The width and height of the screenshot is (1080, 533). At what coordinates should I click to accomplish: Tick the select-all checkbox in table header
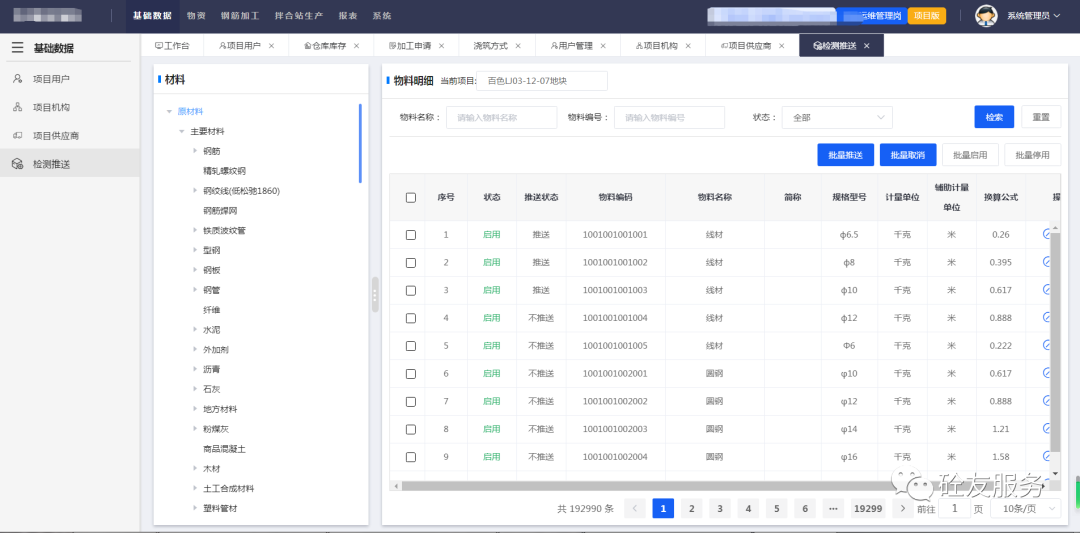click(411, 198)
